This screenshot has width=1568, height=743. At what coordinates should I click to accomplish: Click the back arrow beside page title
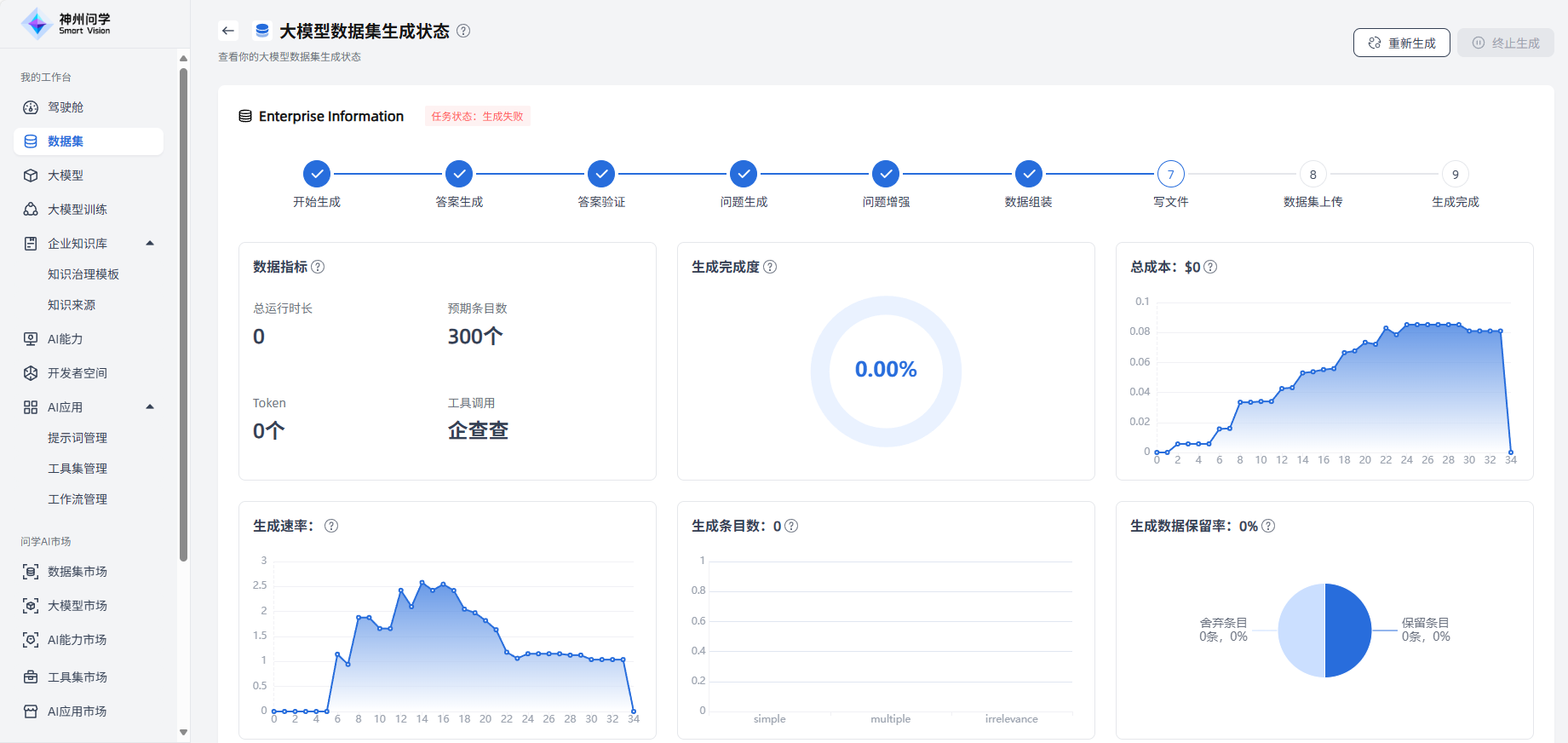[227, 31]
